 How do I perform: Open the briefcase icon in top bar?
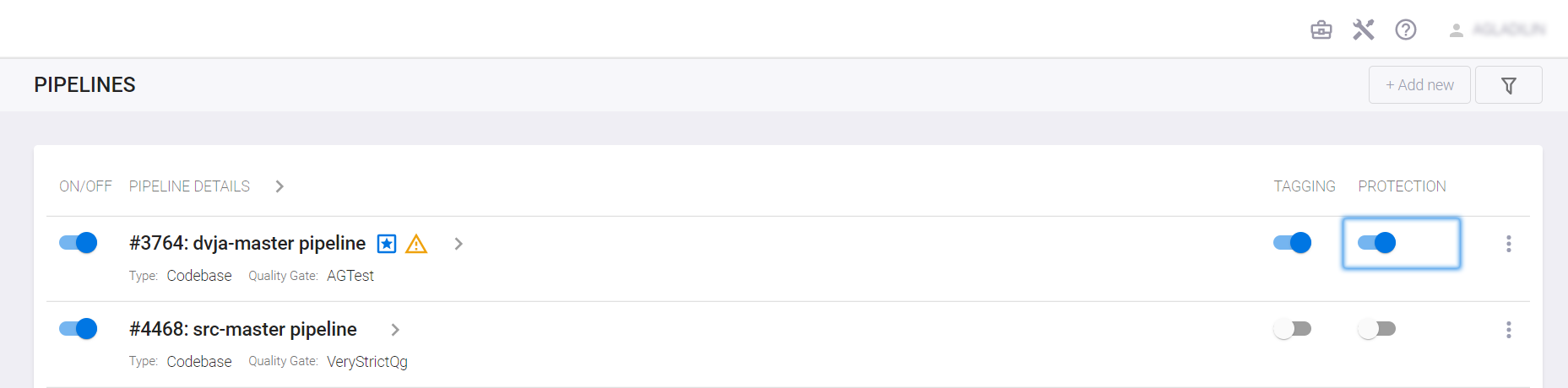1321,30
